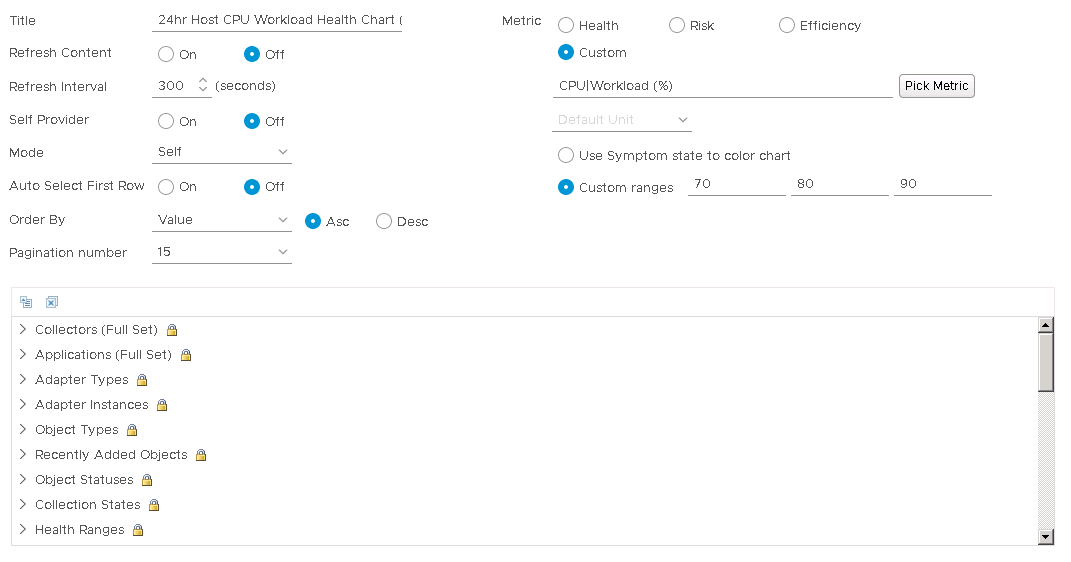Image resolution: width=1071 pixels, height=562 pixels.
Task: Click lock icon next to Adapter Types
Action: (142, 380)
